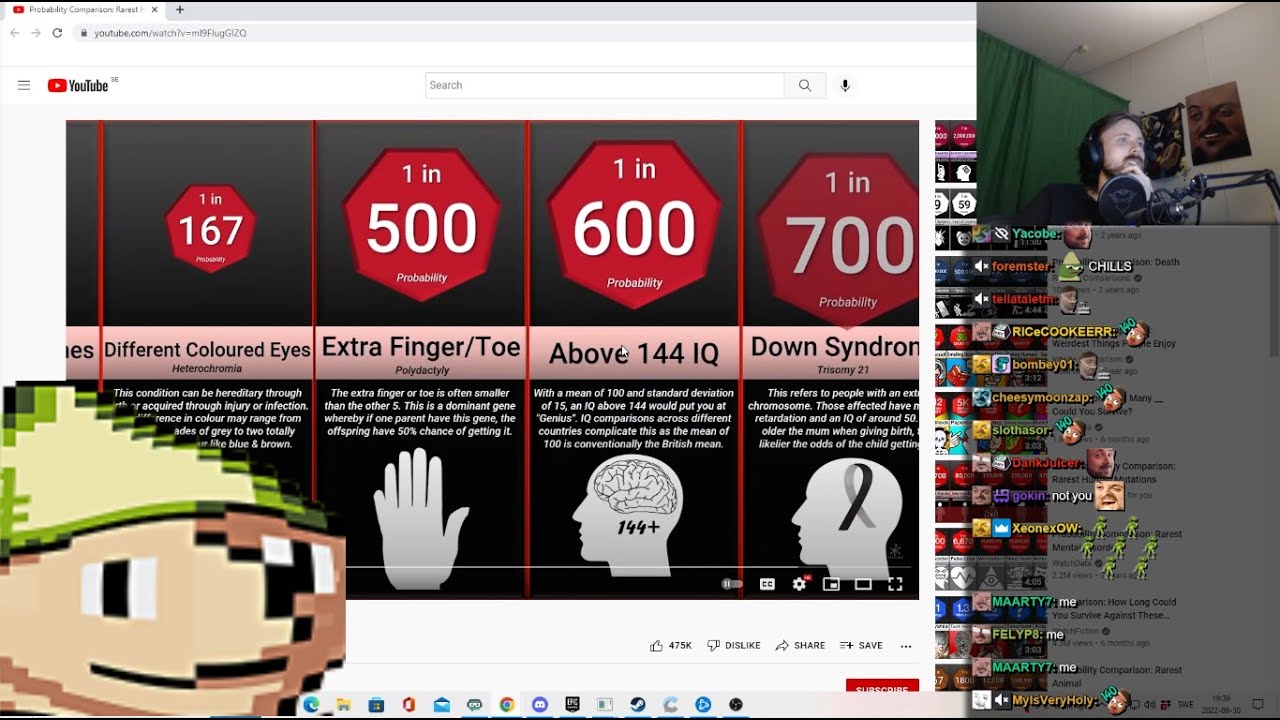
Task: Click the 'Extra Finger/Toe' heading in the video
Action: pos(421,347)
